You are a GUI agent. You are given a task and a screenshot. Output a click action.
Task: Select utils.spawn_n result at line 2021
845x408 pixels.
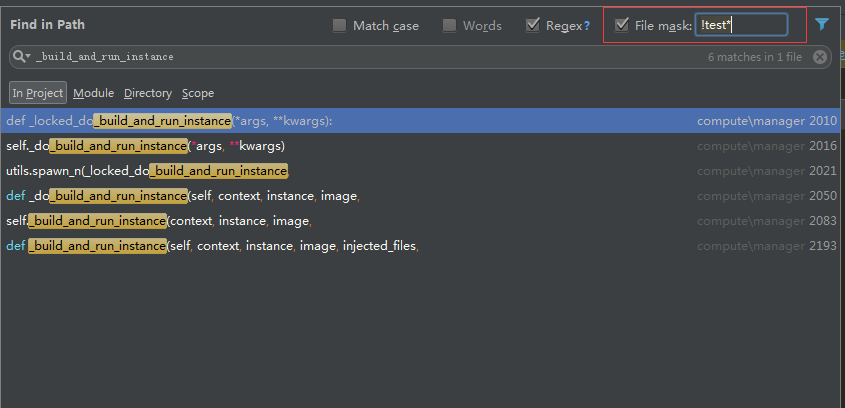(x=300, y=171)
